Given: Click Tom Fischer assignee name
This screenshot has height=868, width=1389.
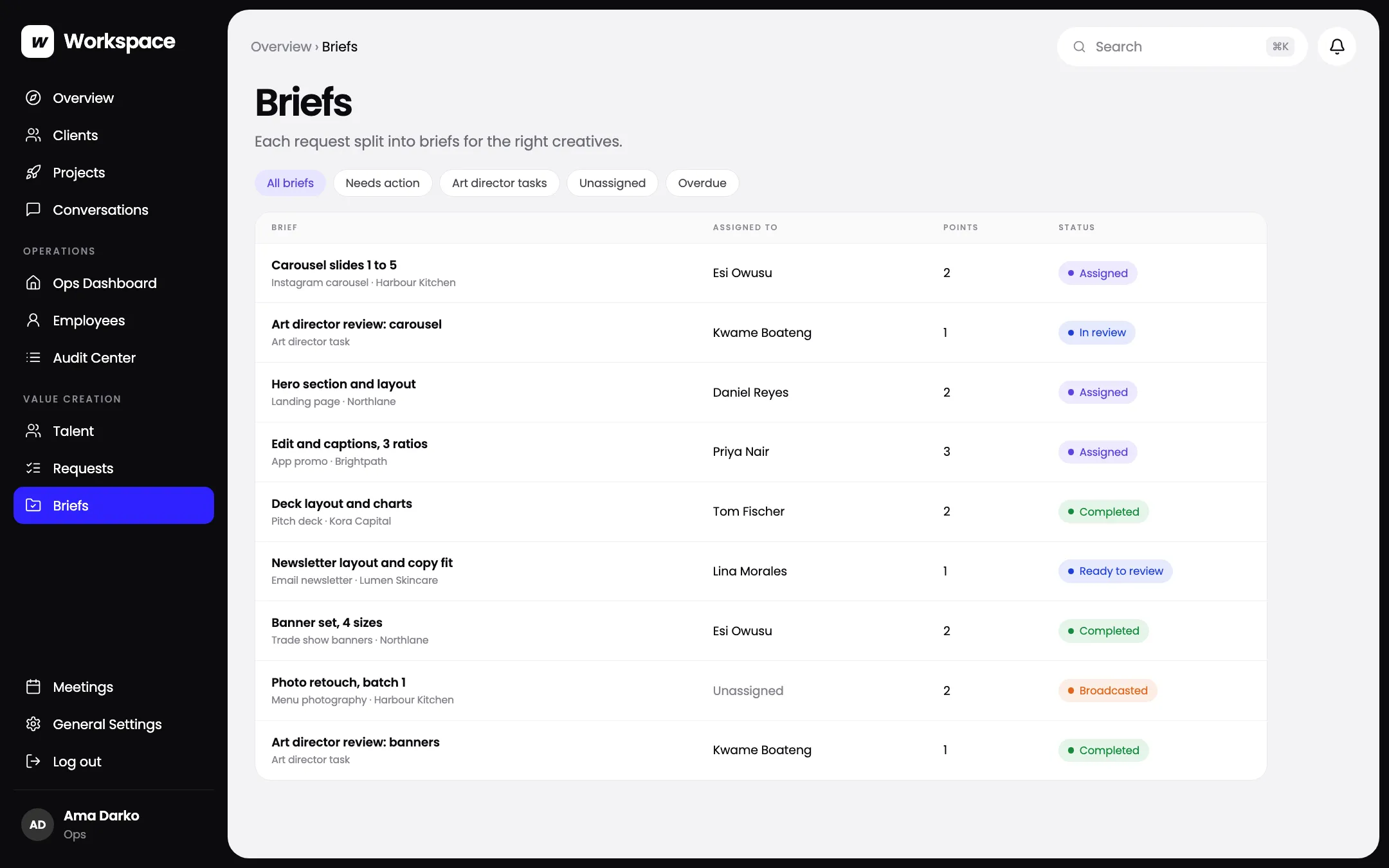Looking at the screenshot, I should 749,511.
